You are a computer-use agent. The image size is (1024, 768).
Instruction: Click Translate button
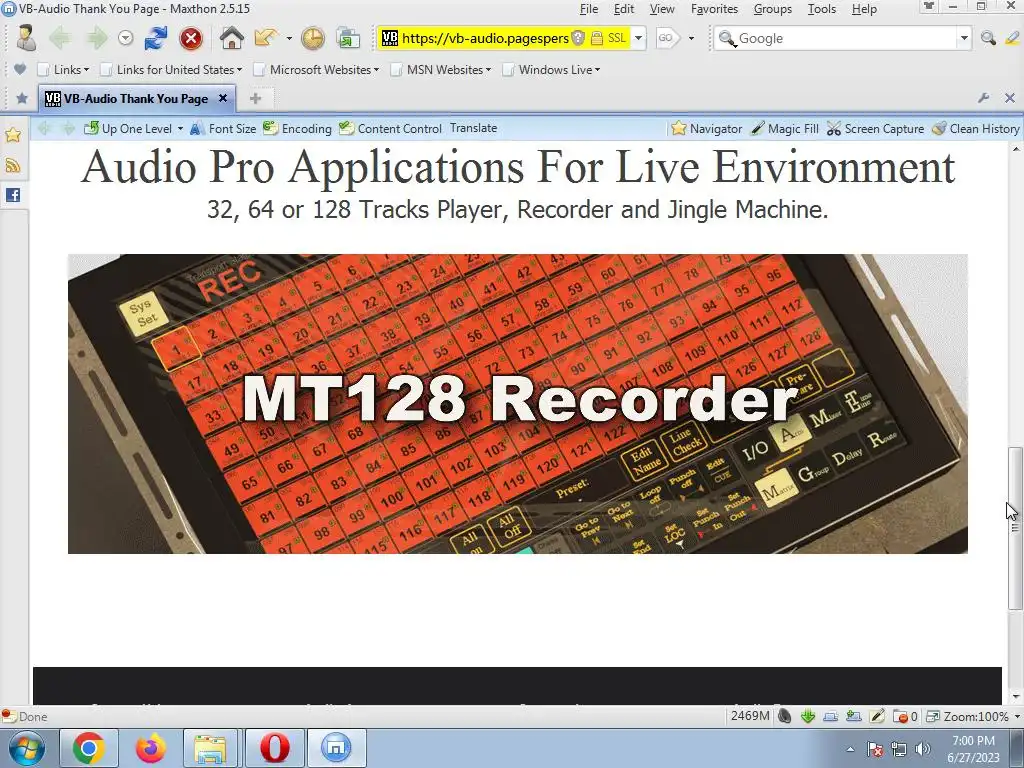(473, 128)
